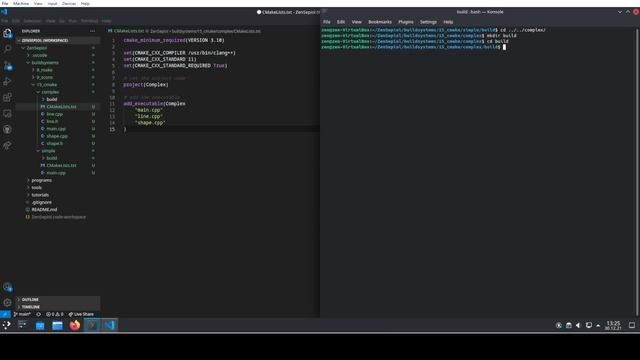Select CMakeLists.txt in the complex folder
Screen dimensions: 640x360
coord(58,107)
